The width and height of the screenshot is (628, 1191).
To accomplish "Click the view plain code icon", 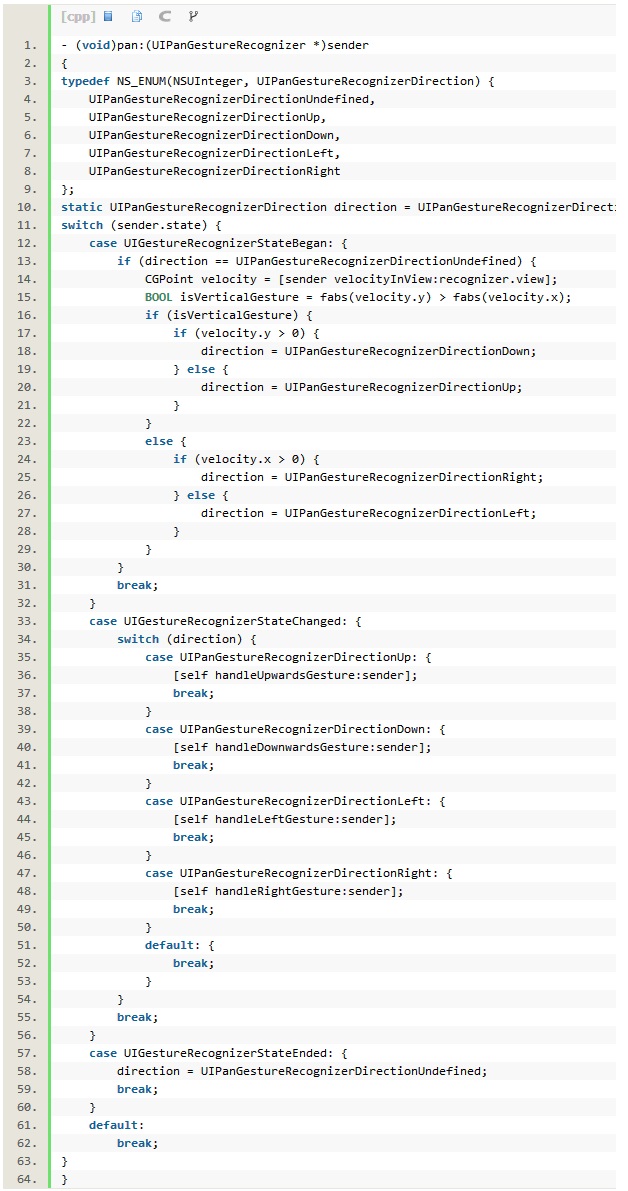I will pos(108,17).
